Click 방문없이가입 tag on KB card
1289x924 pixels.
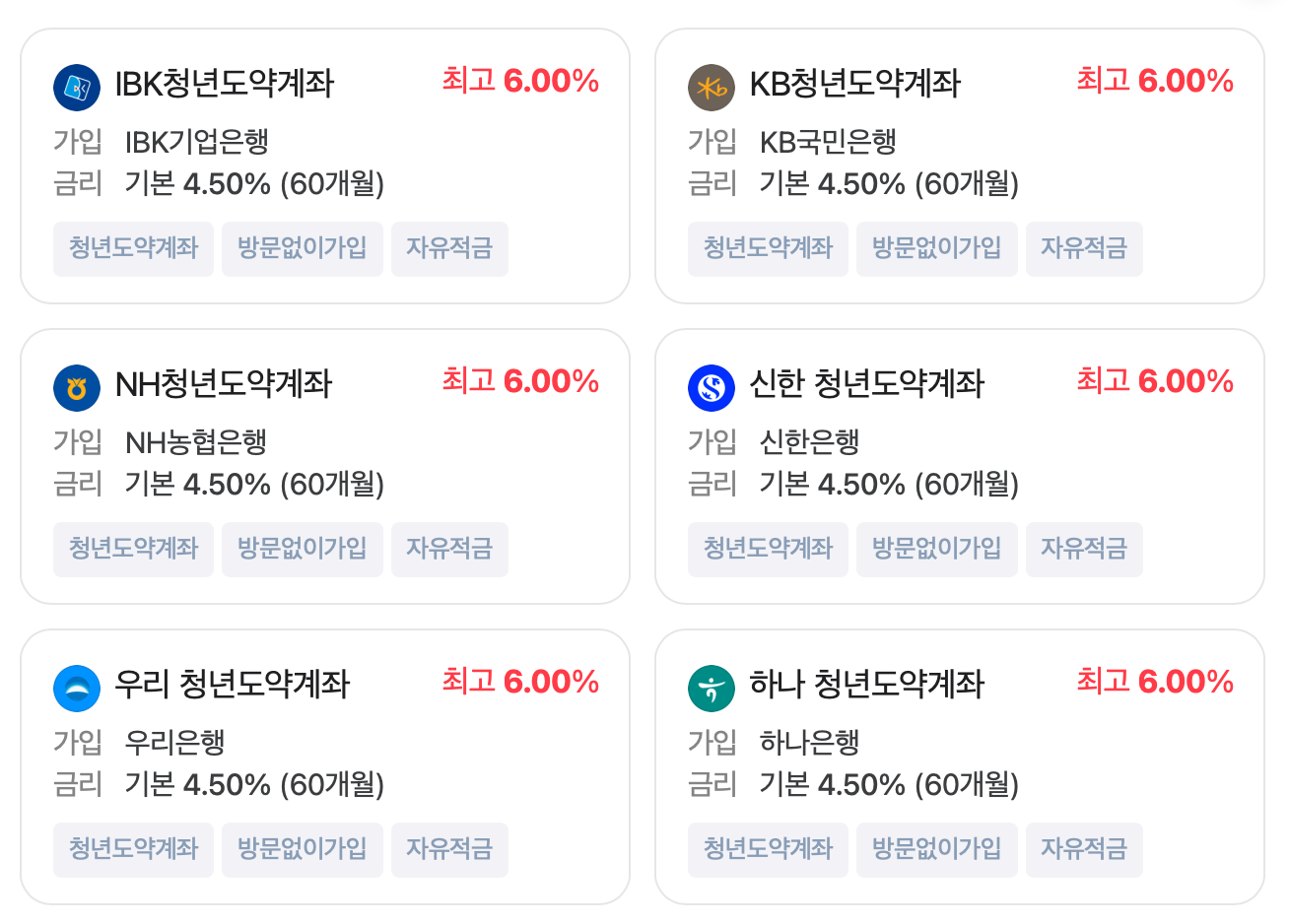click(936, 249)
